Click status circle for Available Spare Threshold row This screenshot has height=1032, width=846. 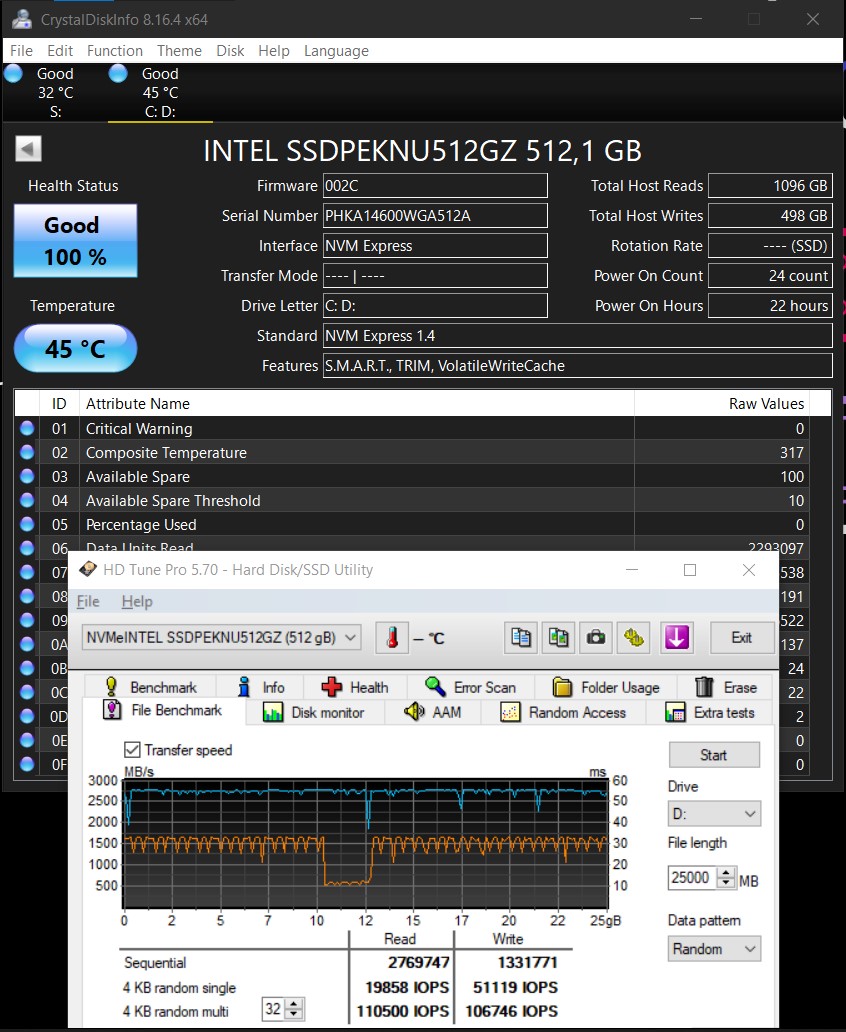tap(27, 500)
